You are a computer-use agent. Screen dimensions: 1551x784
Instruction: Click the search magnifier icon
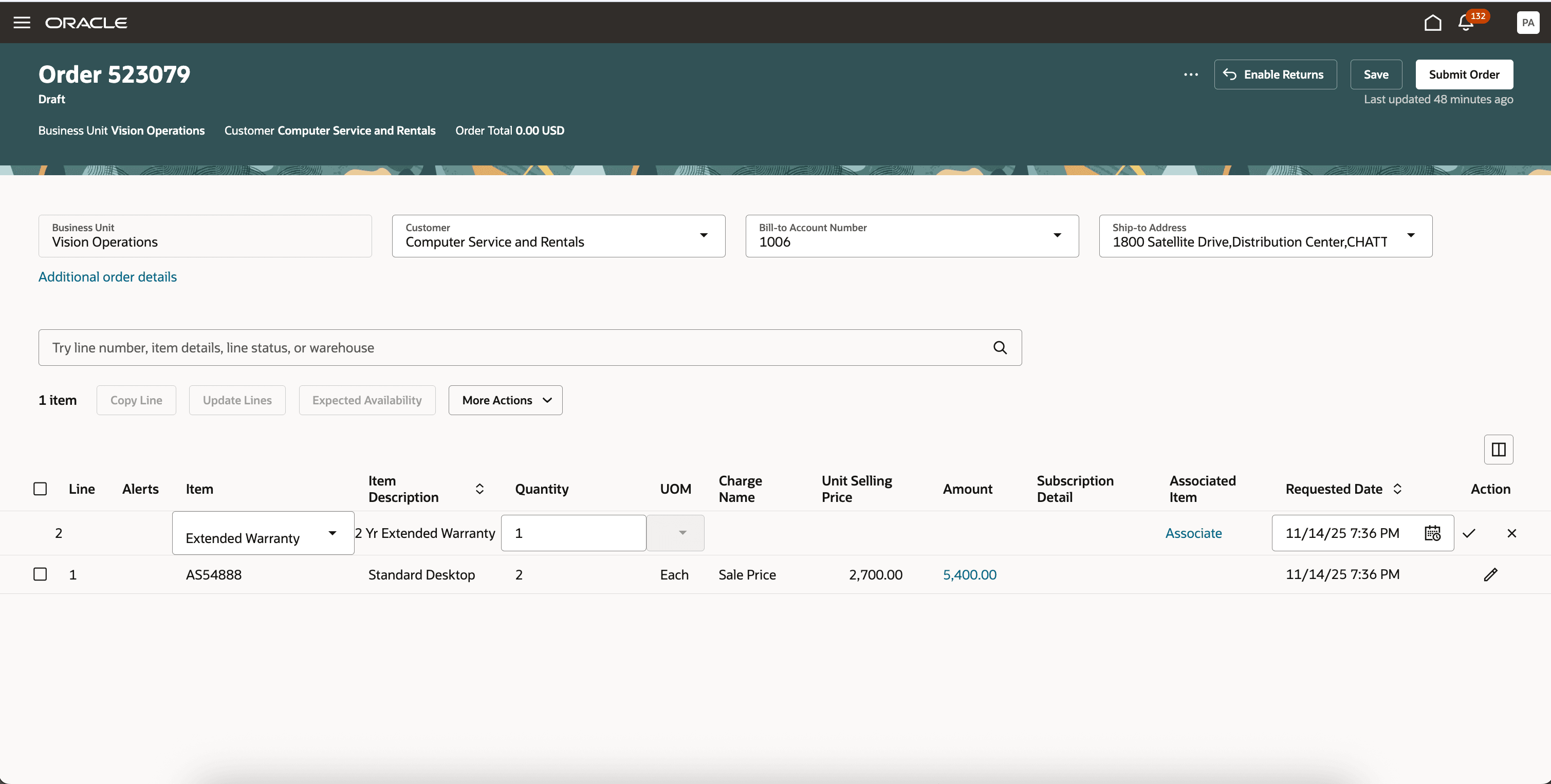click(x=1000, y=347)
